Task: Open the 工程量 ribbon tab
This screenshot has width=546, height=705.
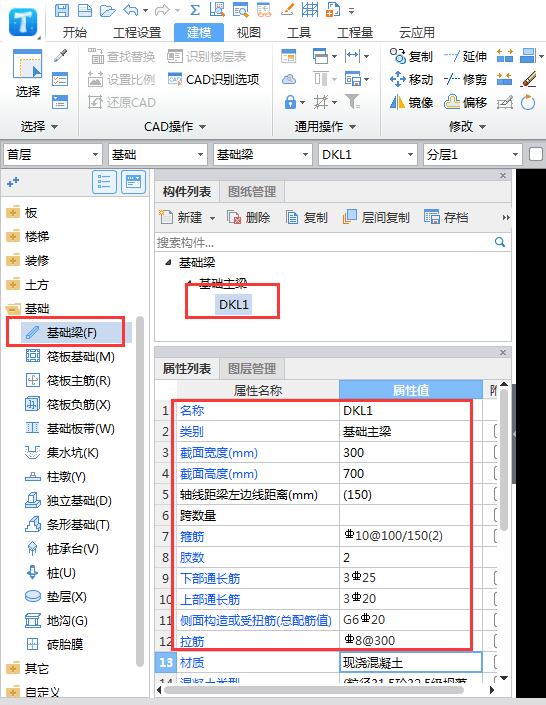Action: (x=355, y=32)
